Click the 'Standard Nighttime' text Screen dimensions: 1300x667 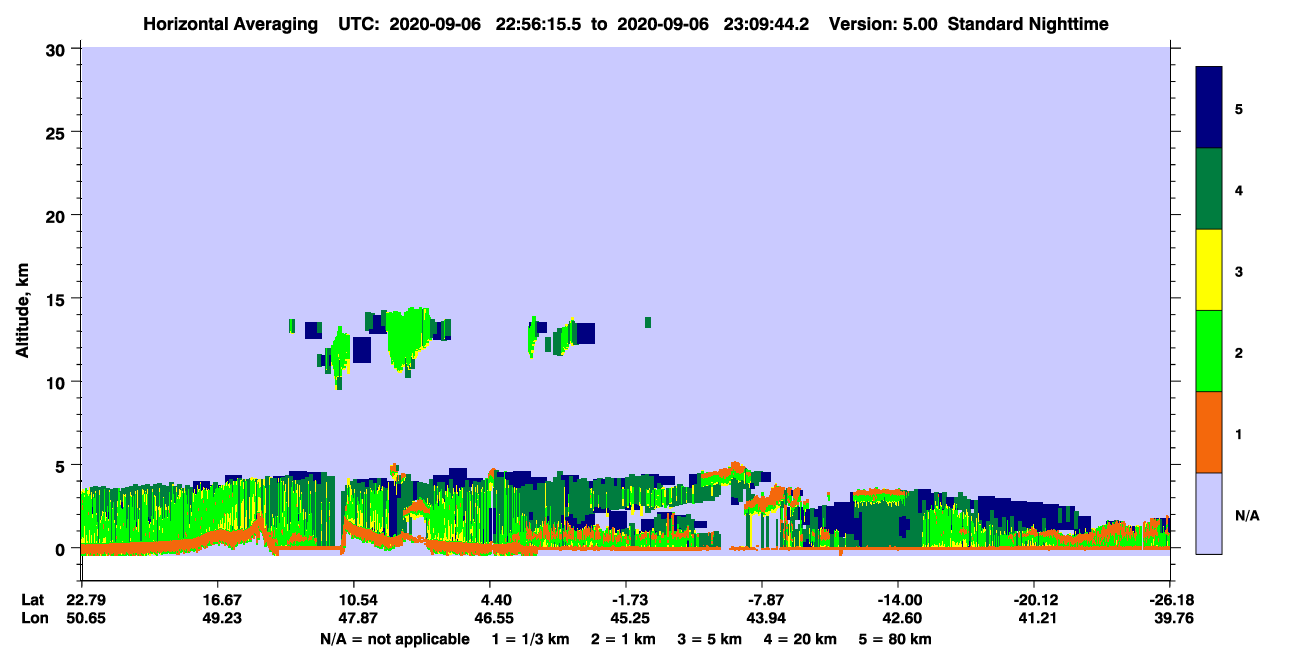coord(1027,23)
